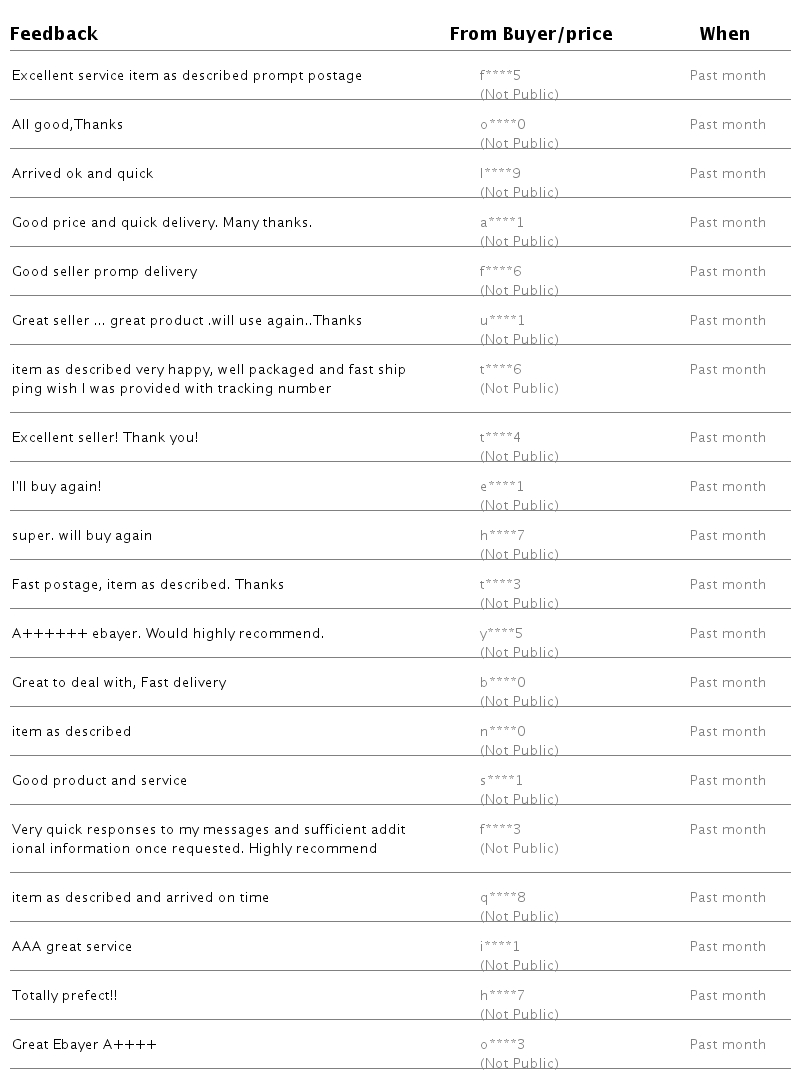Click "A++++++ ebayer. Would highly recommend." feedback
800x1088 pixels.
tap(168, 634)
